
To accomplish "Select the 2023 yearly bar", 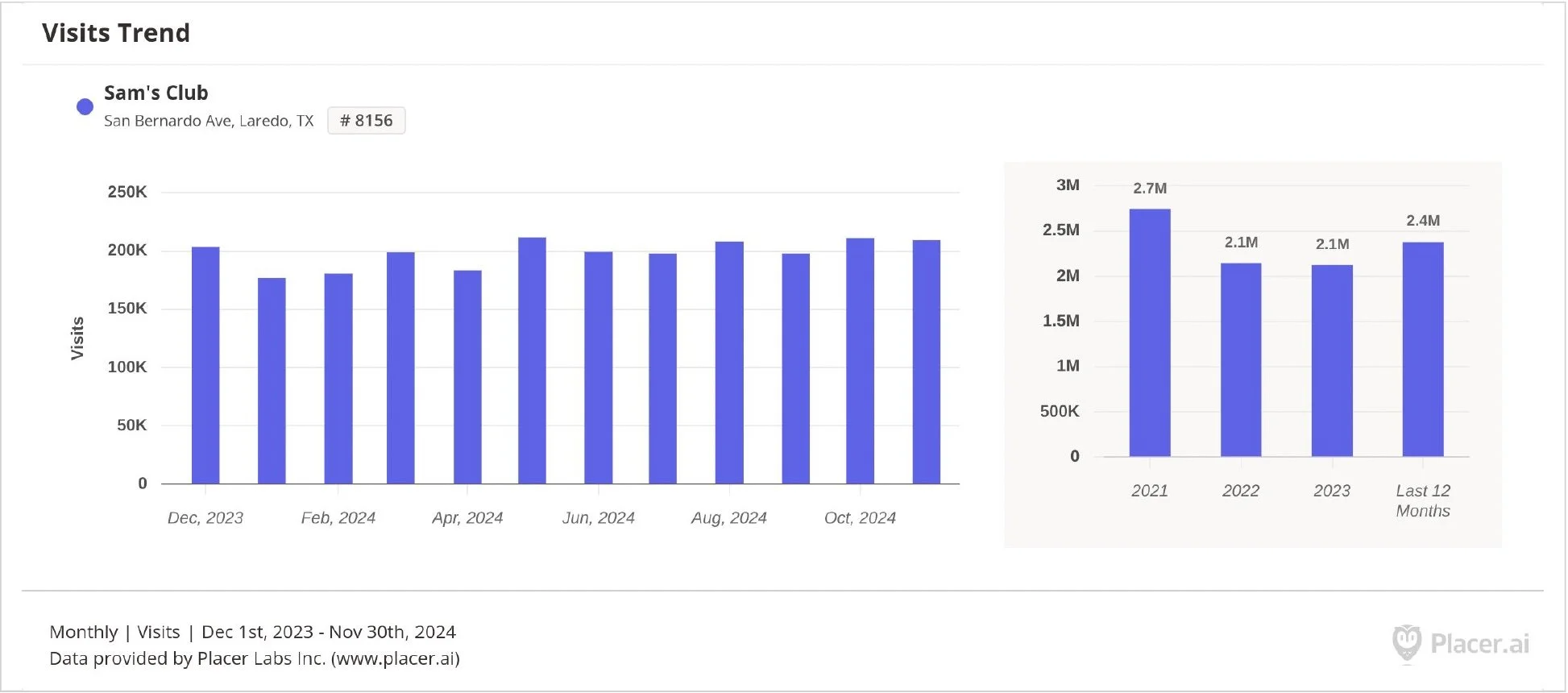I will tap(1332, 361).
